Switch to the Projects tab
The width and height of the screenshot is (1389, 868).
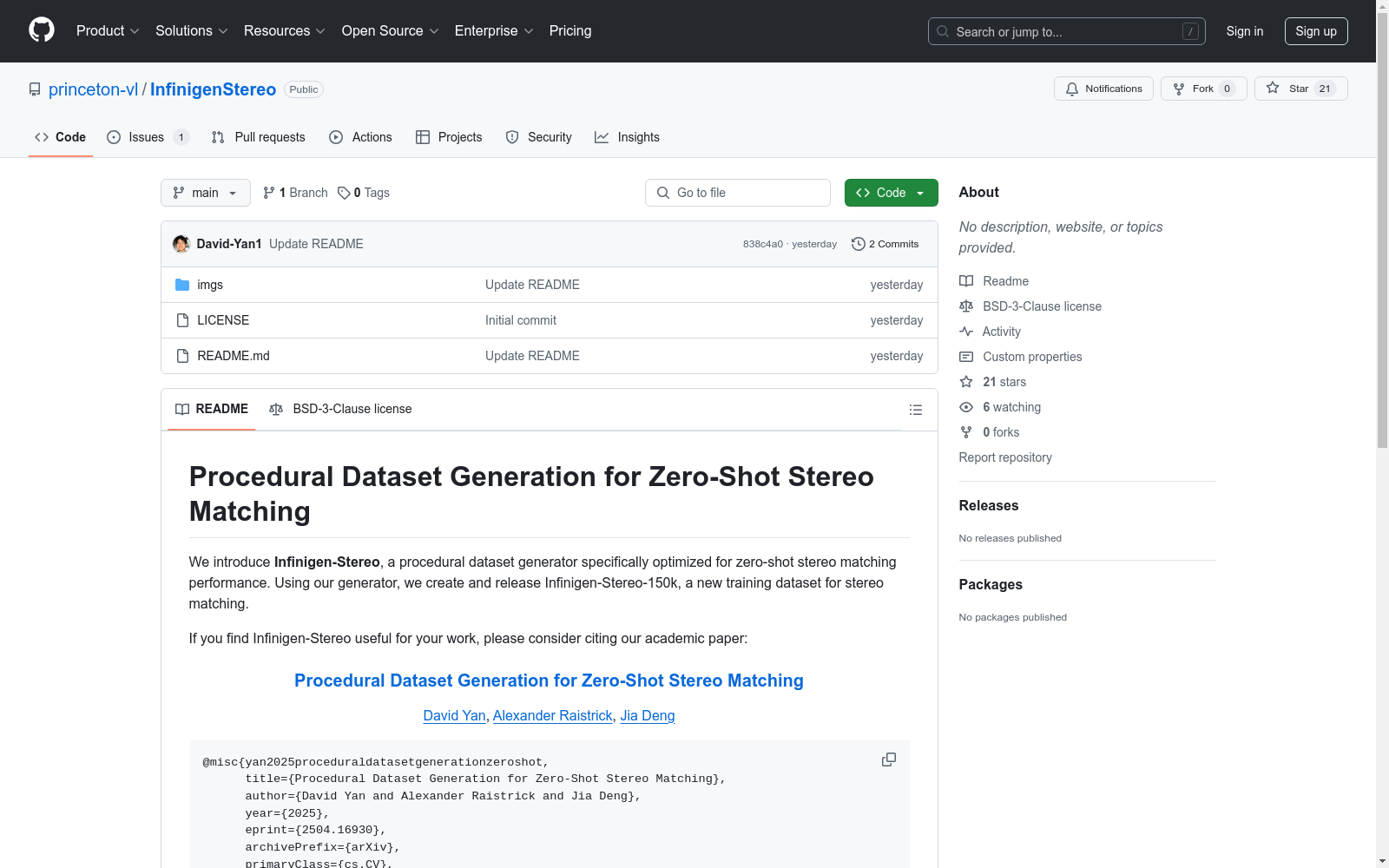[x=449, y=137]
